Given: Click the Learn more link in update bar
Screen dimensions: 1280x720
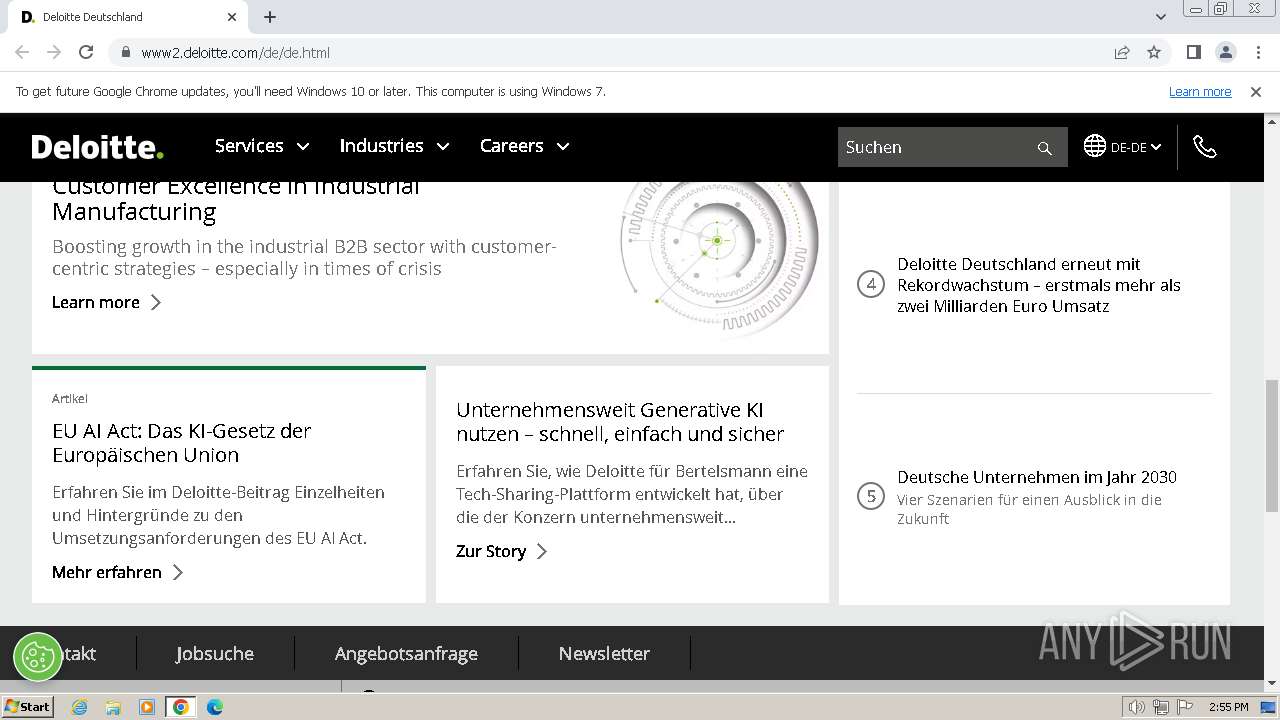Looking at the screenshot, I should point(1200,91).
